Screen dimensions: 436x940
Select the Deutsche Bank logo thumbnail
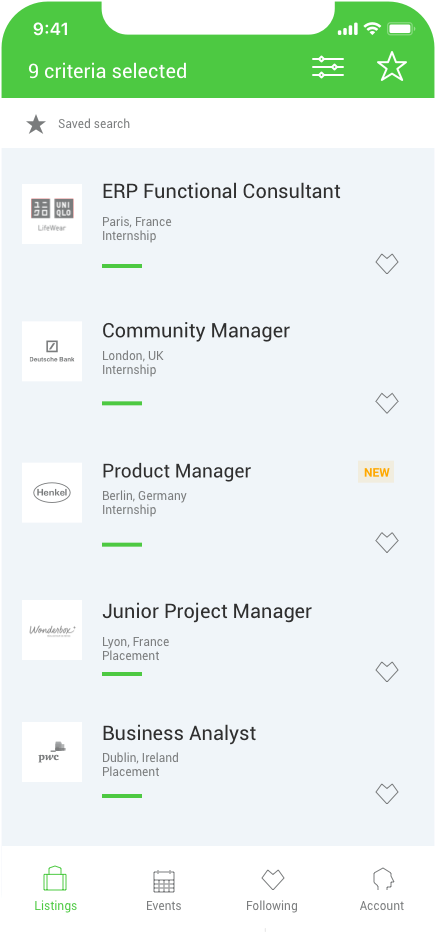pyautogui.click(x=52, y=351)
